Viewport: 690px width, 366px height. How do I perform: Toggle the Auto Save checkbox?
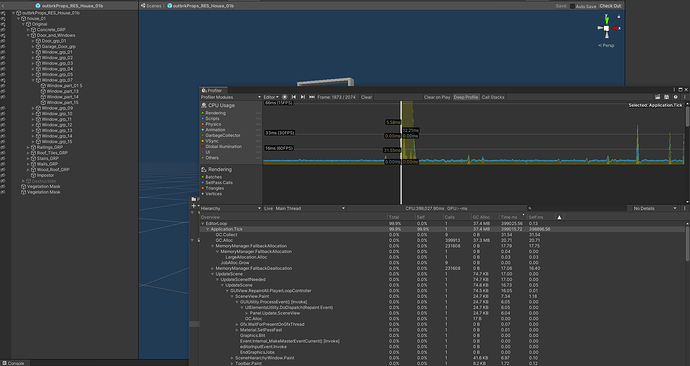pos(573,6)
